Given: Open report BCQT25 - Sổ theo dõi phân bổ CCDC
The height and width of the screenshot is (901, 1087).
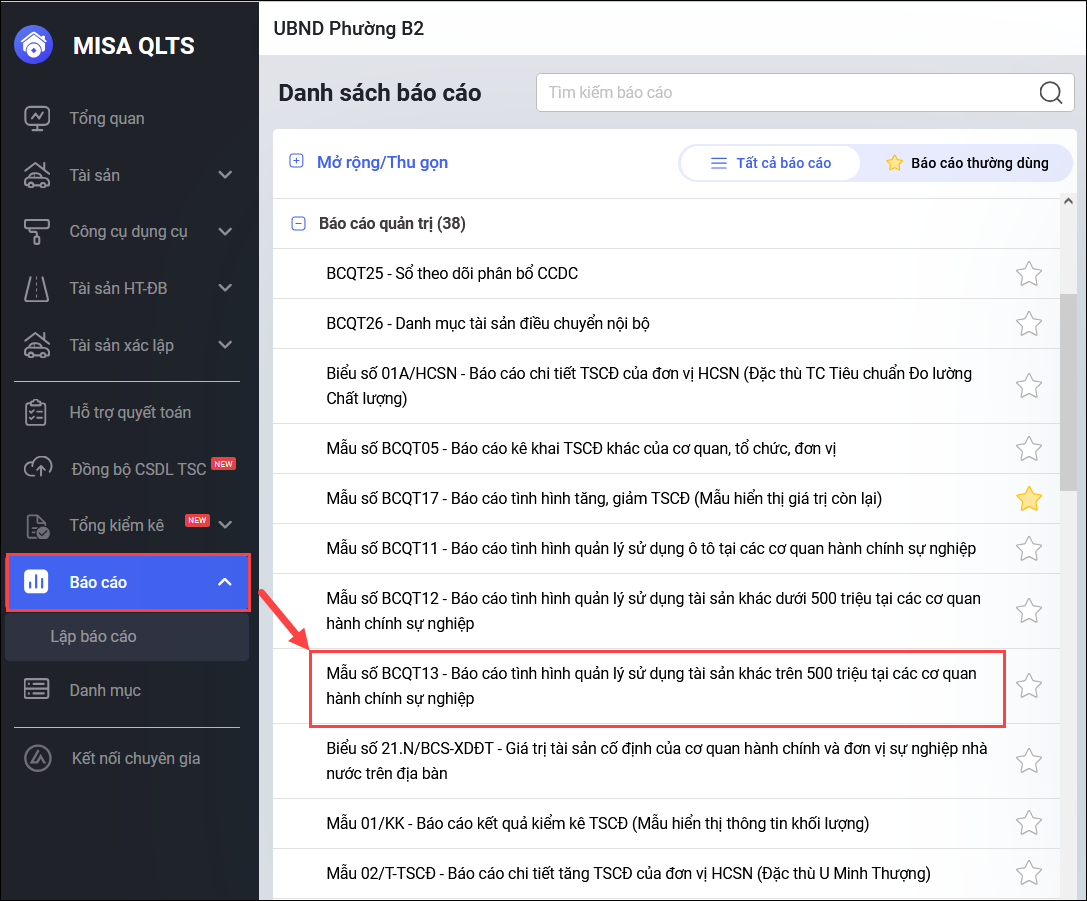Looking at the screenshot, I should tap(452, 273).
